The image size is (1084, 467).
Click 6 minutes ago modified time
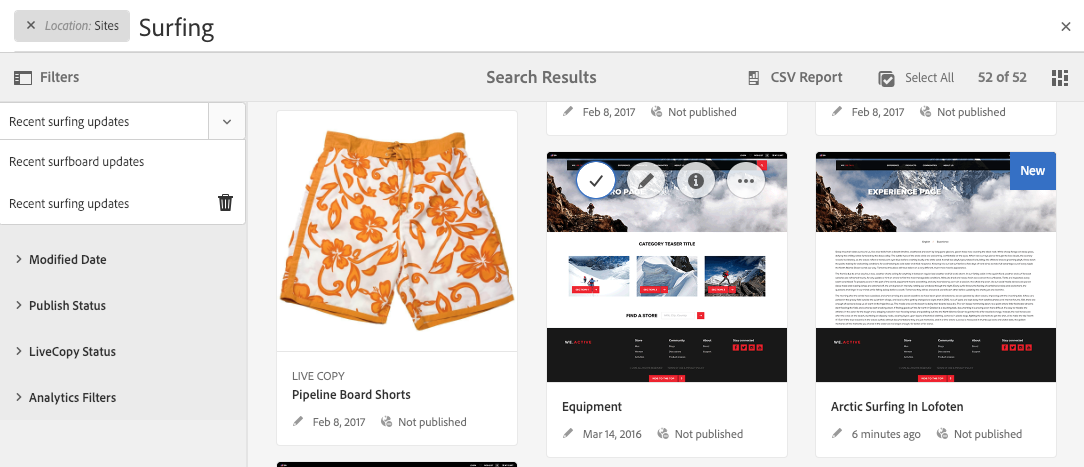pyautogui.click(x=886, y=434)
